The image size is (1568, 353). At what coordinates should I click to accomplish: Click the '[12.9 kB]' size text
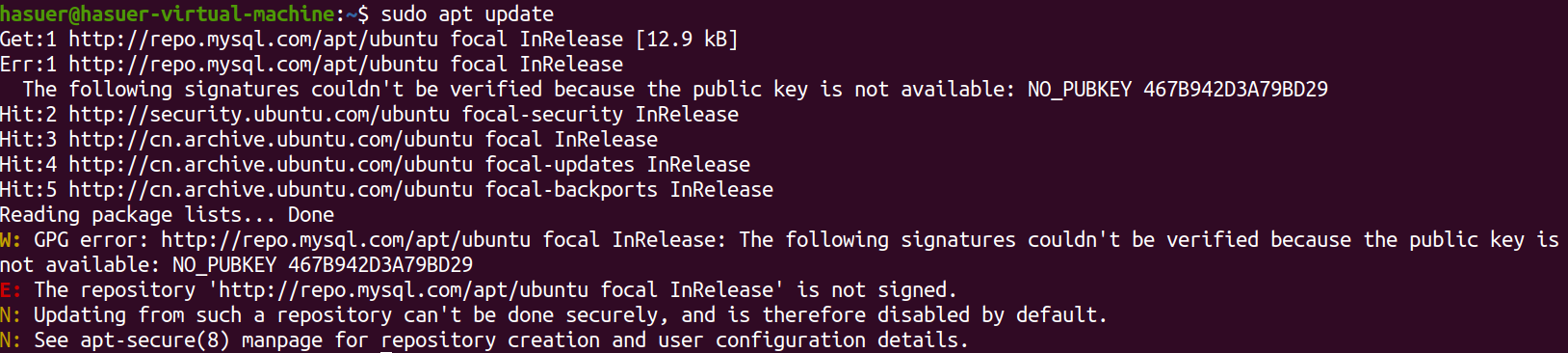(x=687, y=40)
